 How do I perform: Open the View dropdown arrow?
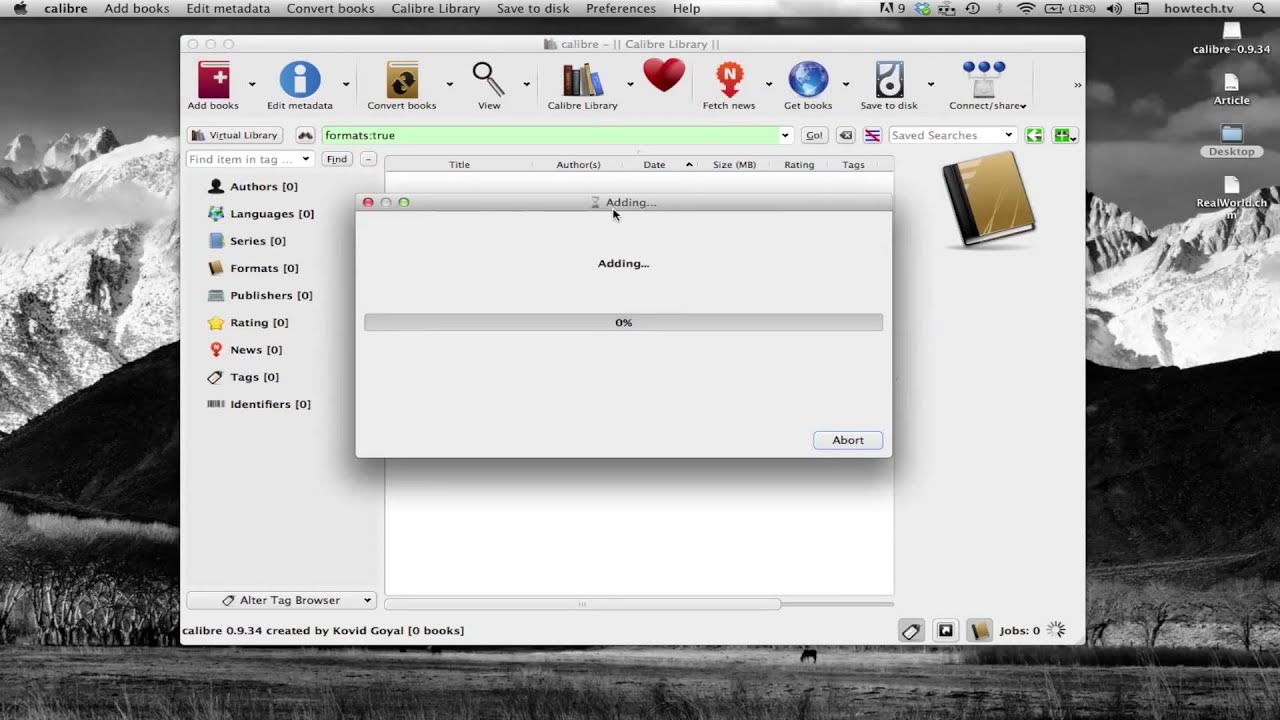coord(526,84)
